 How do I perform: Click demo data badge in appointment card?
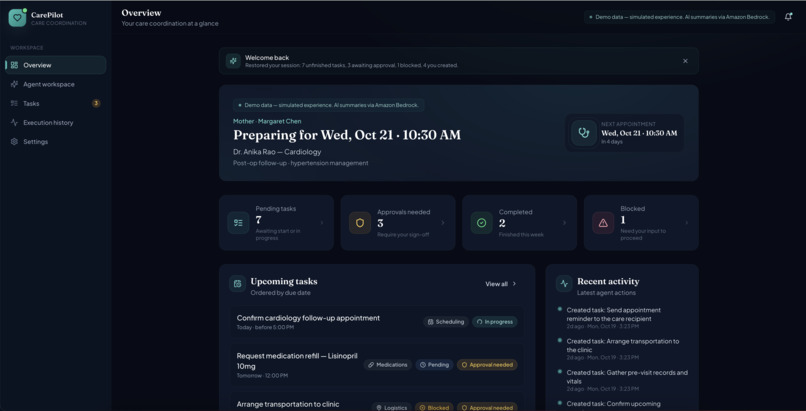coord(329,105)
